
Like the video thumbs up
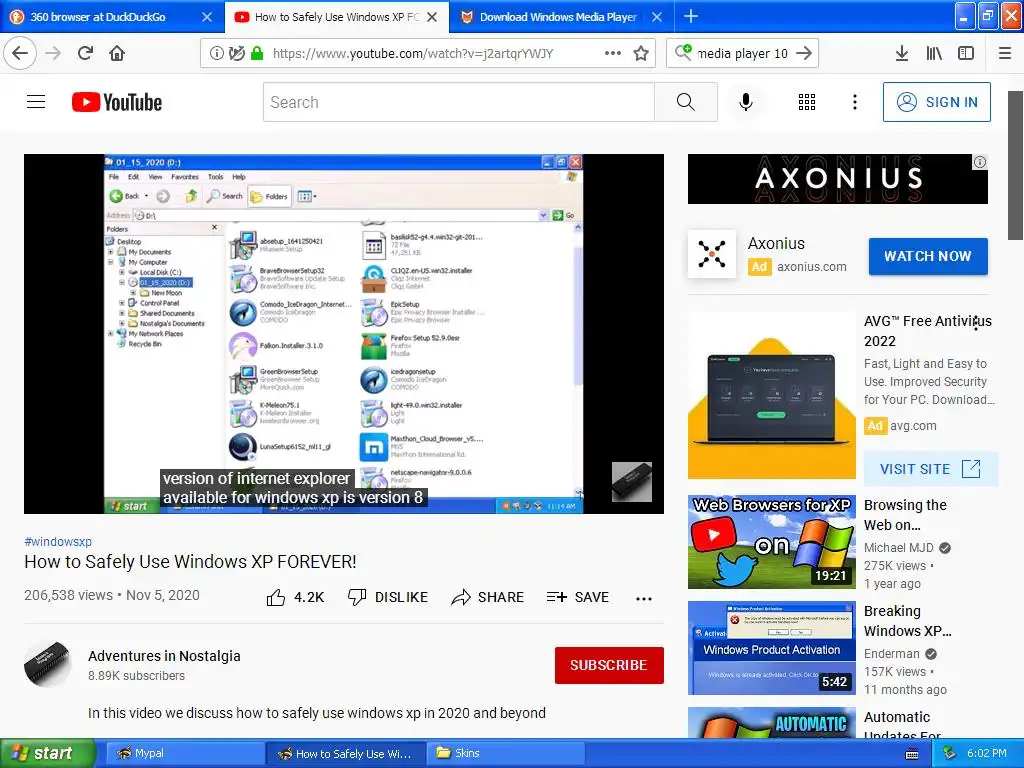(x=295, y=597)
